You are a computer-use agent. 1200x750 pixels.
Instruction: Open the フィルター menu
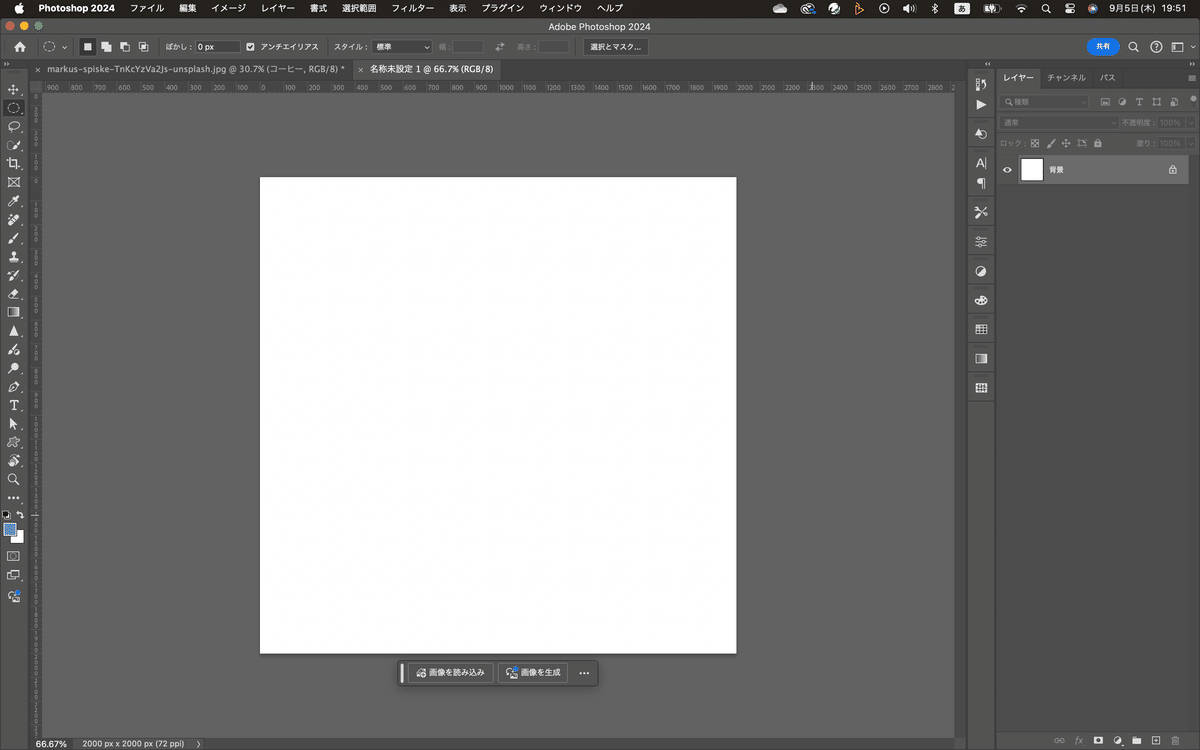click(412, 8)
